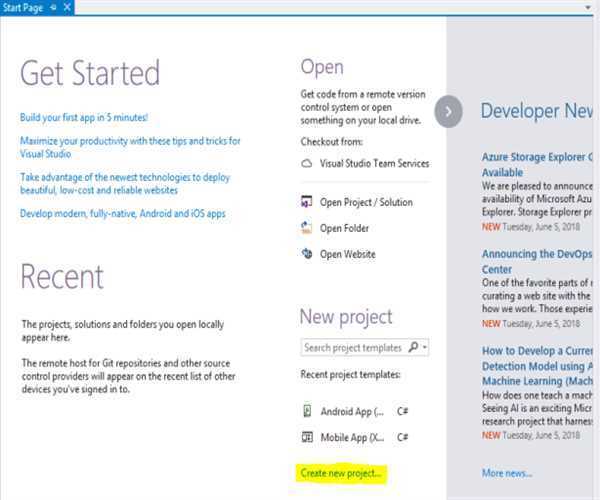The height and width of the screenshot is (500, 600).
Task: Click the Visual Studio Team Services cloud icon
Action: click(307, 163)
